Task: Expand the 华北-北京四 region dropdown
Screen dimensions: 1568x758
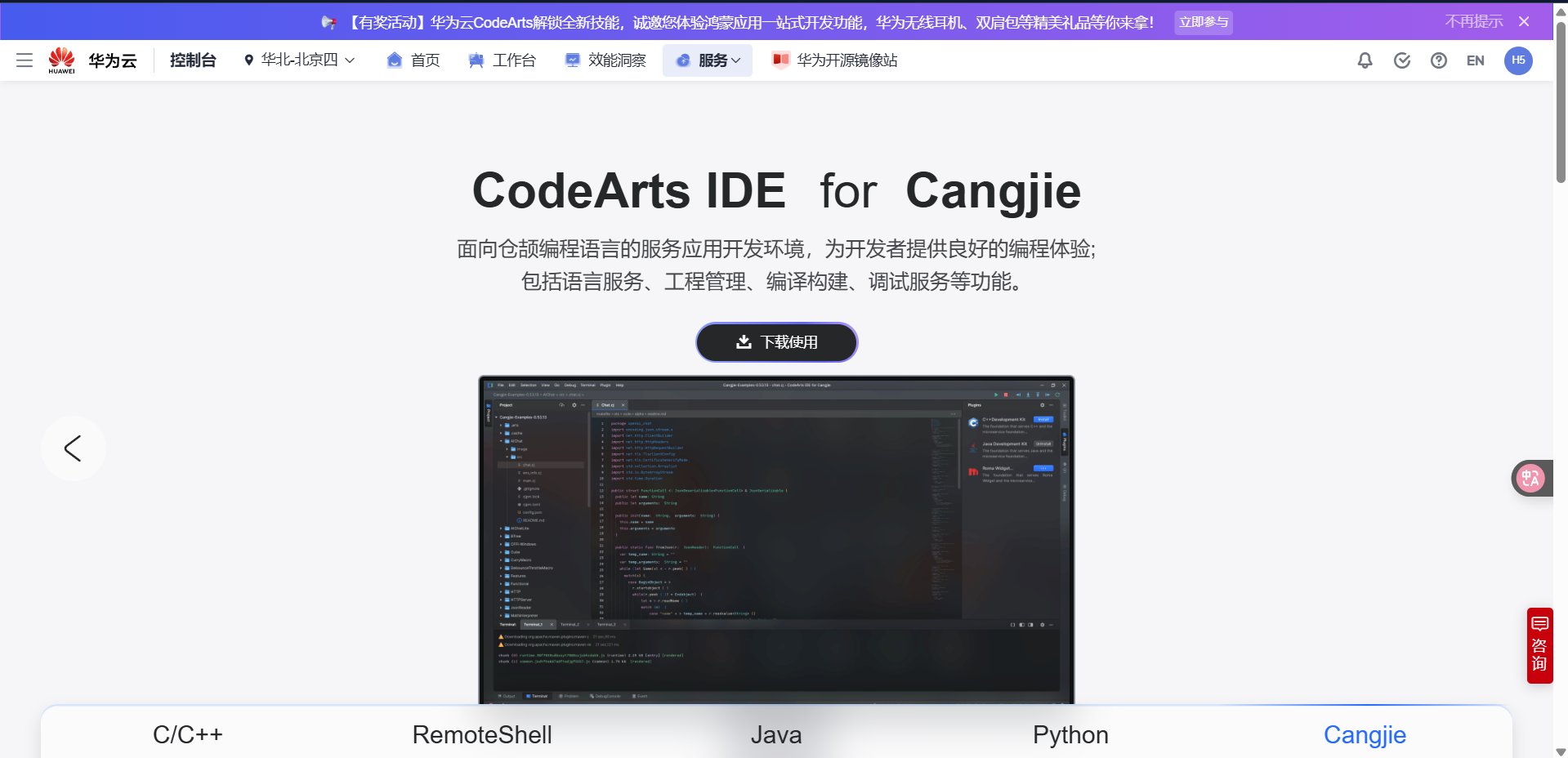Action: pos(299,60)
